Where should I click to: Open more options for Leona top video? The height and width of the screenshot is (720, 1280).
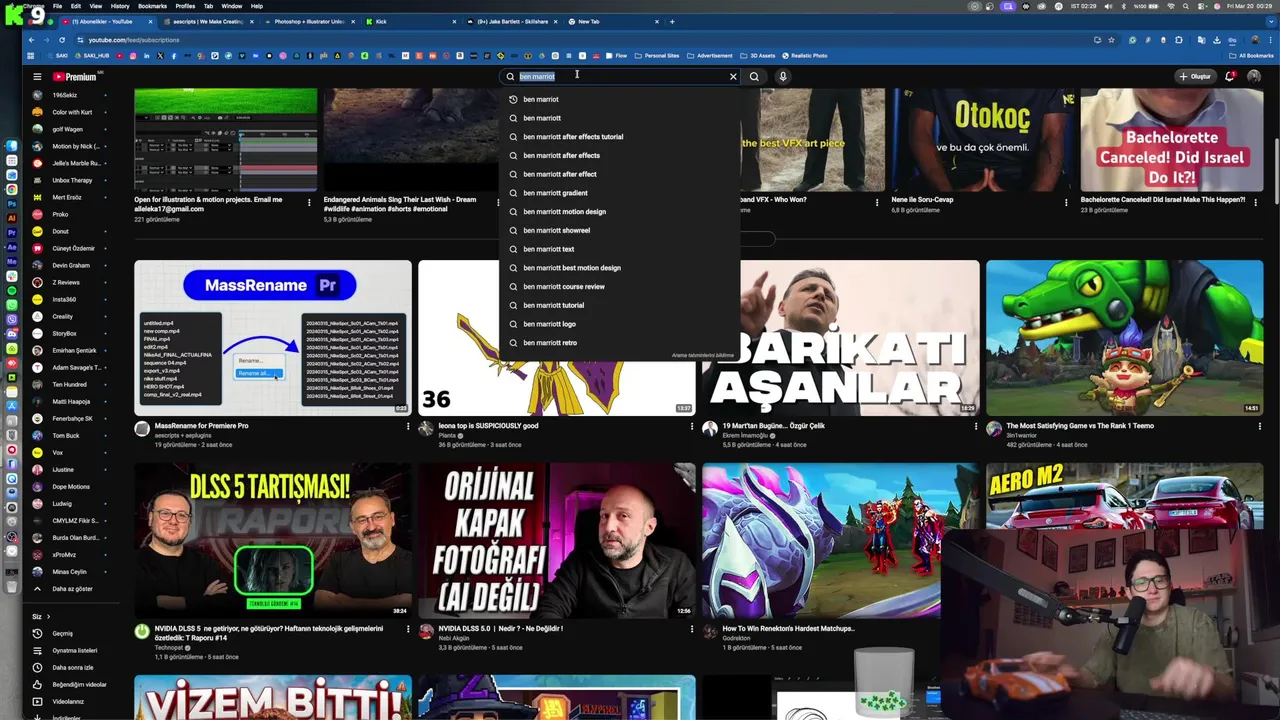click(x=691, y=426)
